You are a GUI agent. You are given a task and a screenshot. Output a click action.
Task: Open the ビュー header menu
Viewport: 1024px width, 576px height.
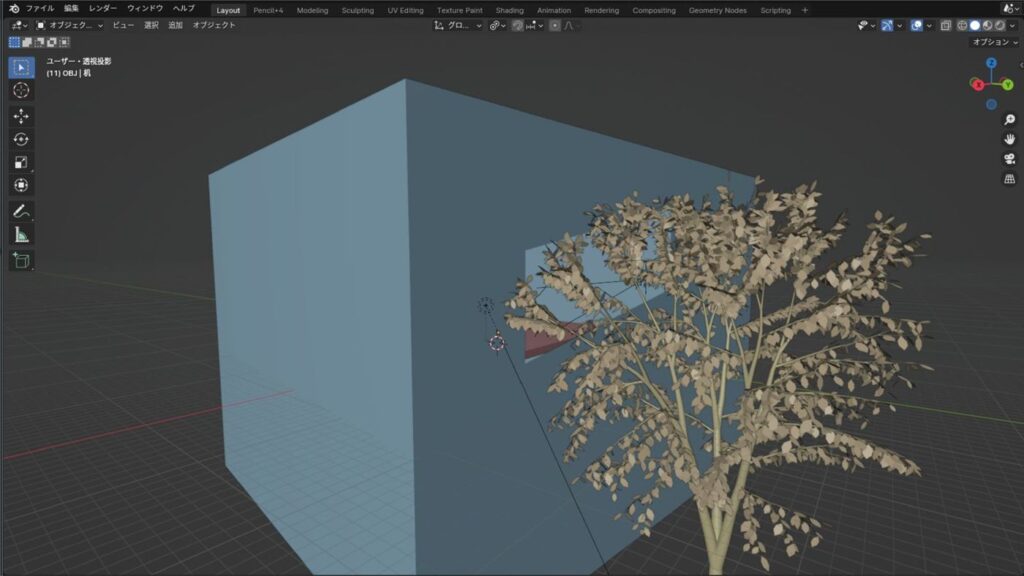pyautogui.click(x=123, y=25)
